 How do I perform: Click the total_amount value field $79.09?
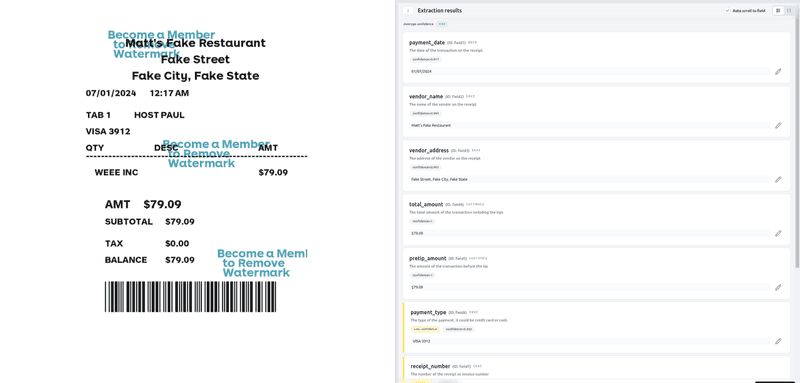[x=590, y=233]
